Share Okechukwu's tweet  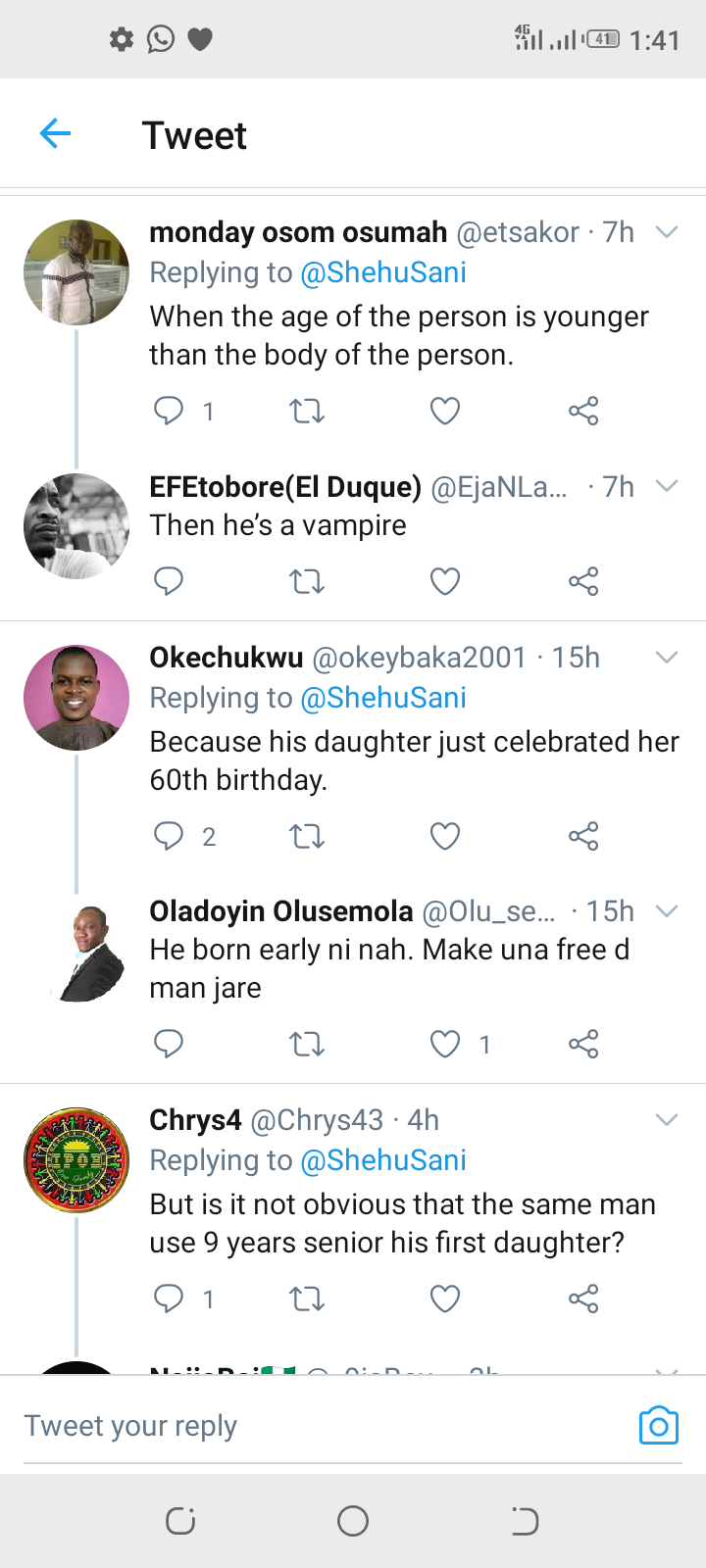point(583,836)
